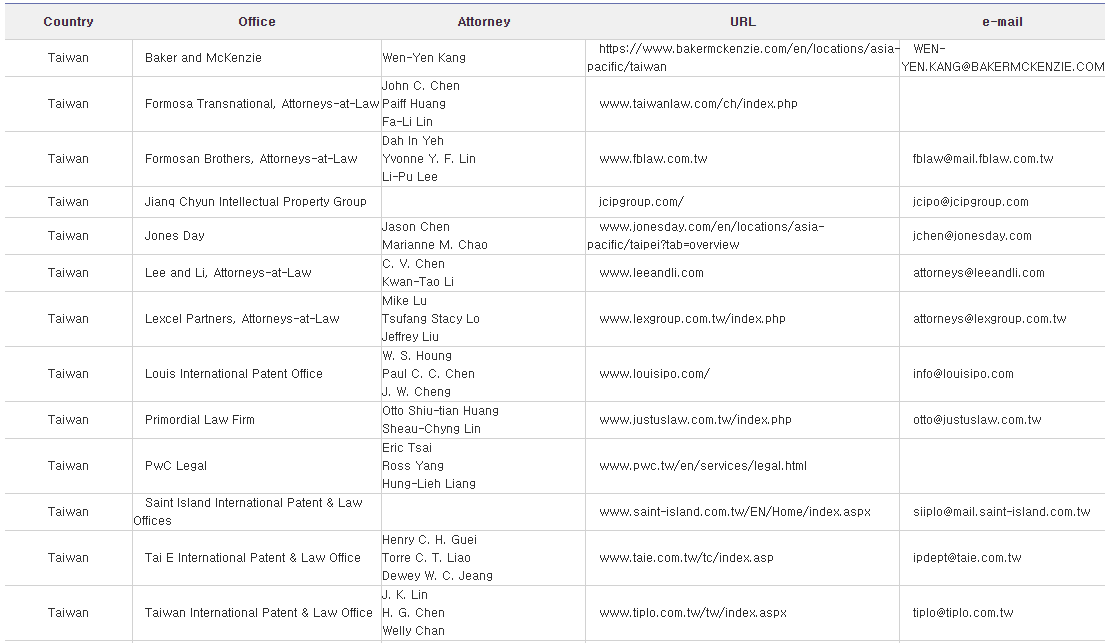Click email info@louisipo.com

point(963,374)
